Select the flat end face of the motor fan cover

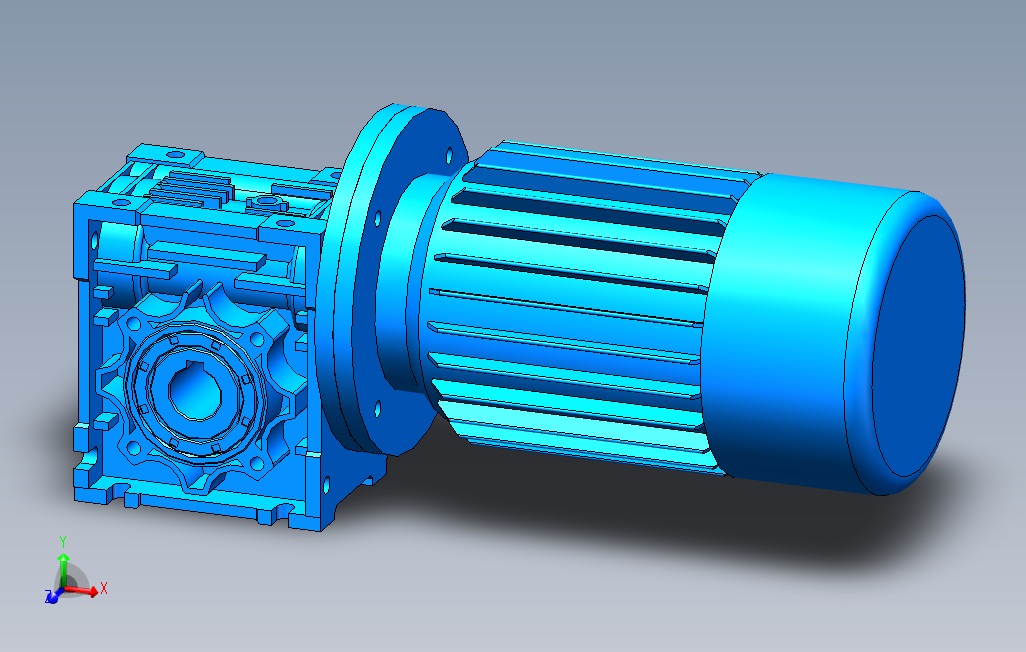tap(918, 346)
